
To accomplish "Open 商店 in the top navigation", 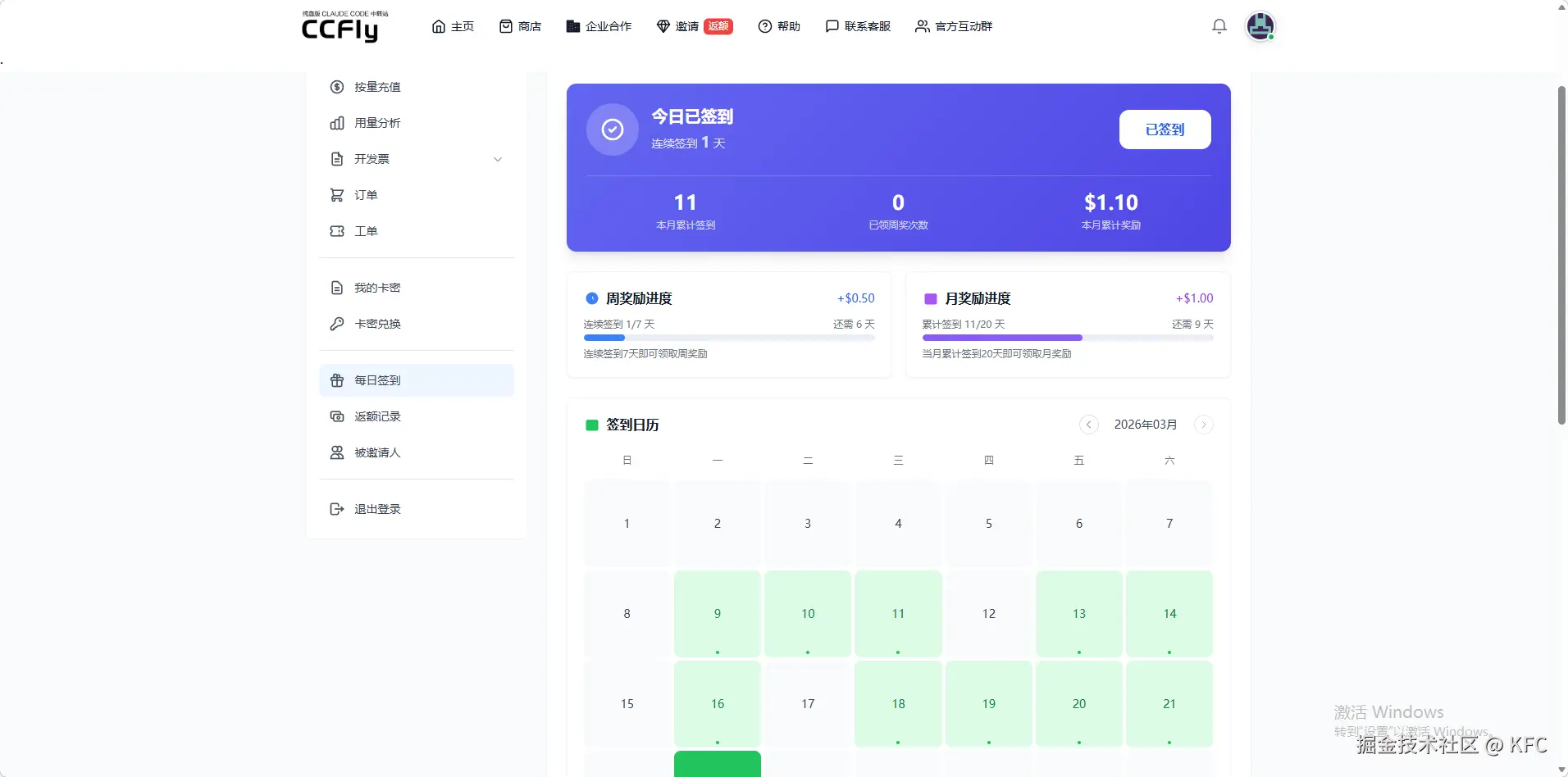I will (x=521, y=26).
